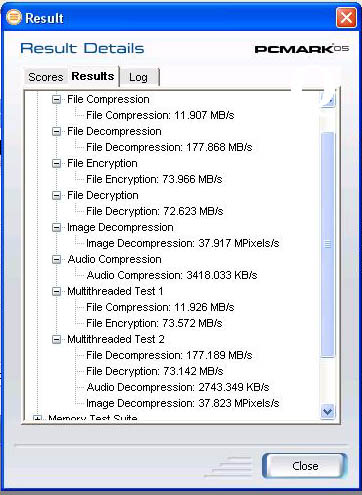Collapse Multithreaded Test 2 node

[x=57, y=339]
